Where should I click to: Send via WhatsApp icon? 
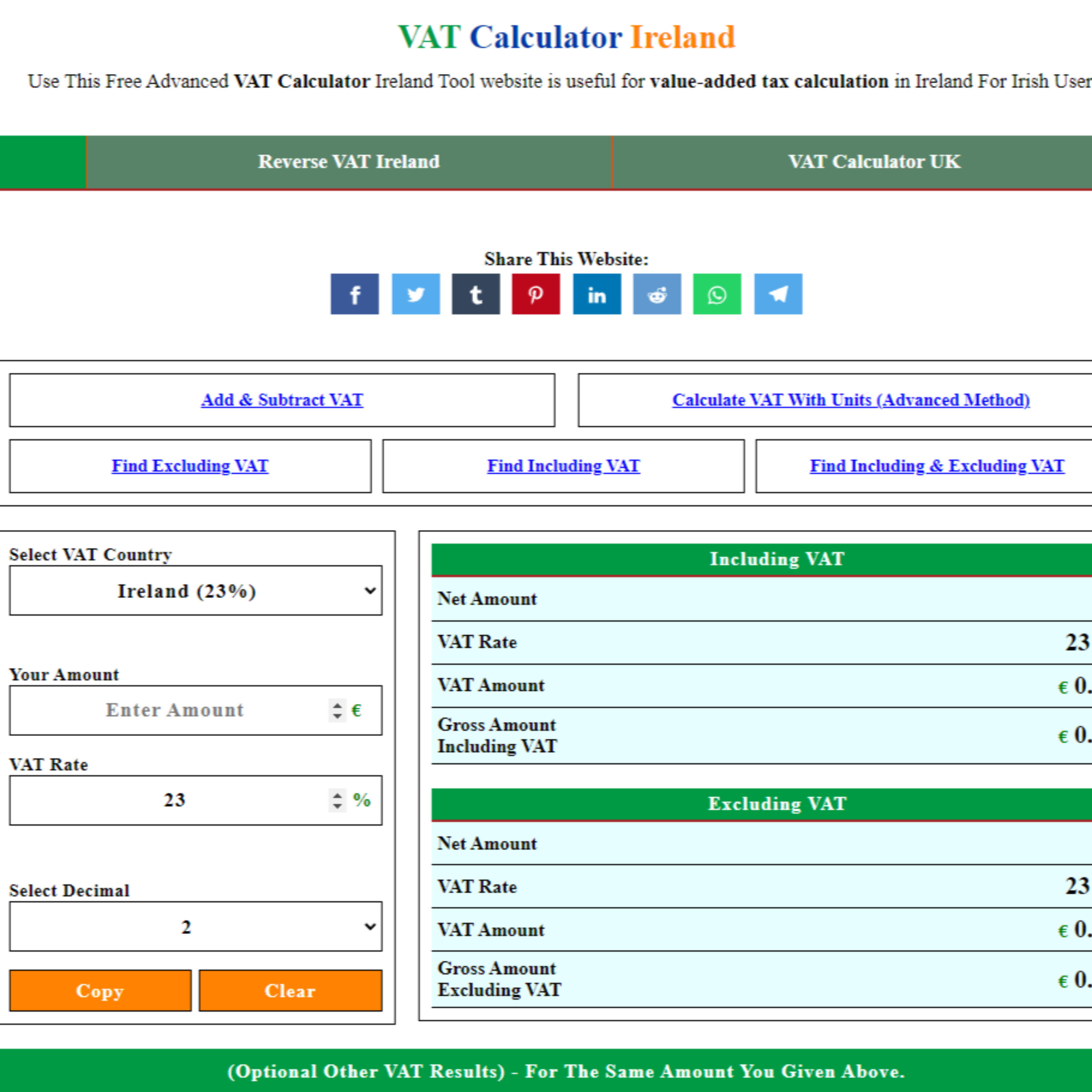coord(717,294)
